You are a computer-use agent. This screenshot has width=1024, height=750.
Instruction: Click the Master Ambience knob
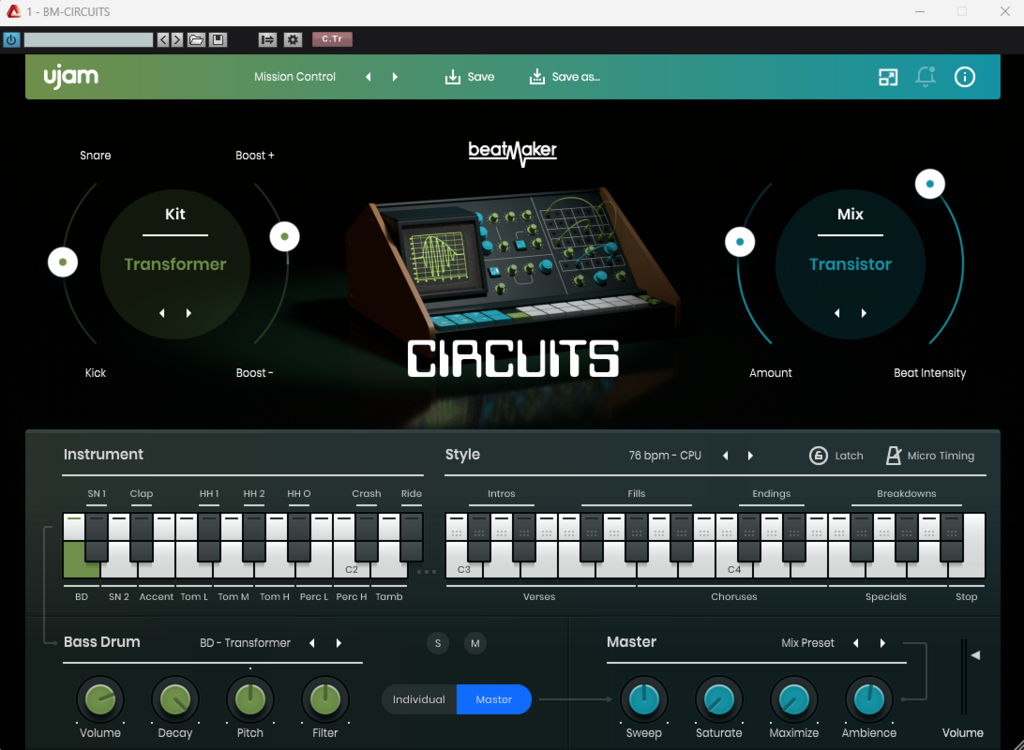point(869,700)
